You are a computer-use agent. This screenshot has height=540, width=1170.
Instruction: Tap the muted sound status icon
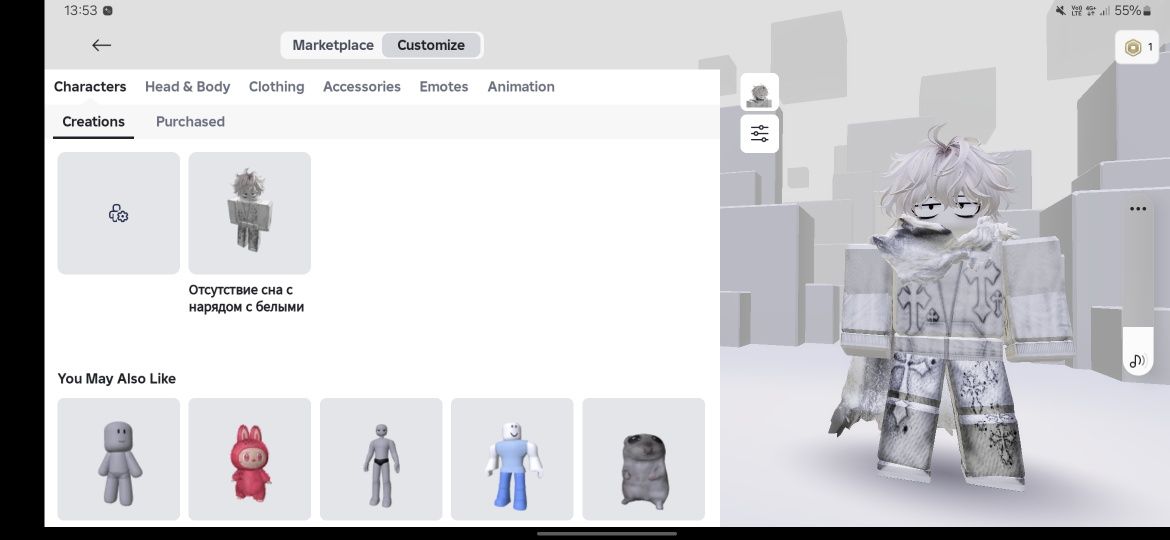click(1060, 10)
